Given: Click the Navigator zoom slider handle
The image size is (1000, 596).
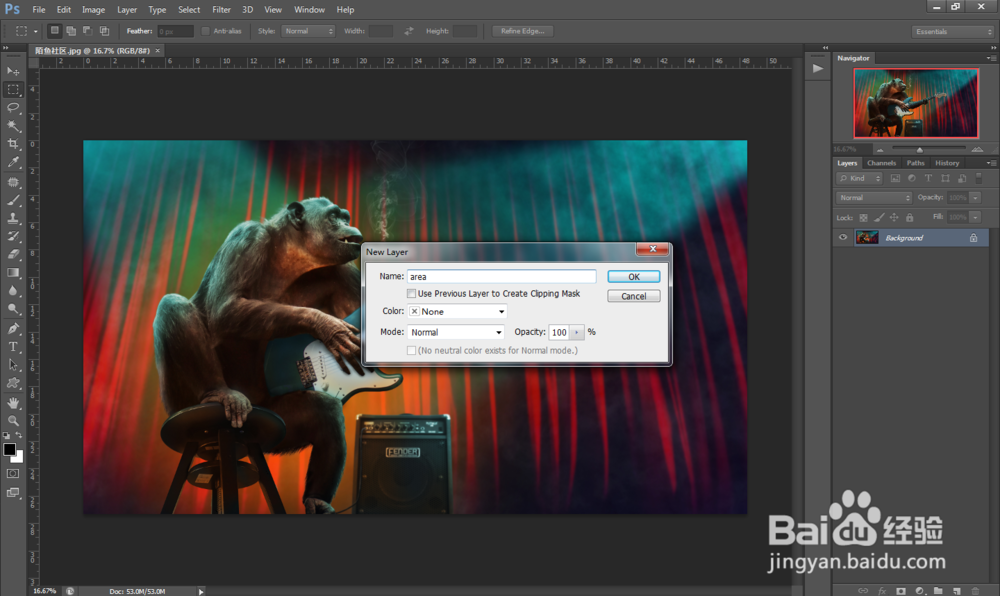Looking at the screenshot, I should (x=920, y=150).
